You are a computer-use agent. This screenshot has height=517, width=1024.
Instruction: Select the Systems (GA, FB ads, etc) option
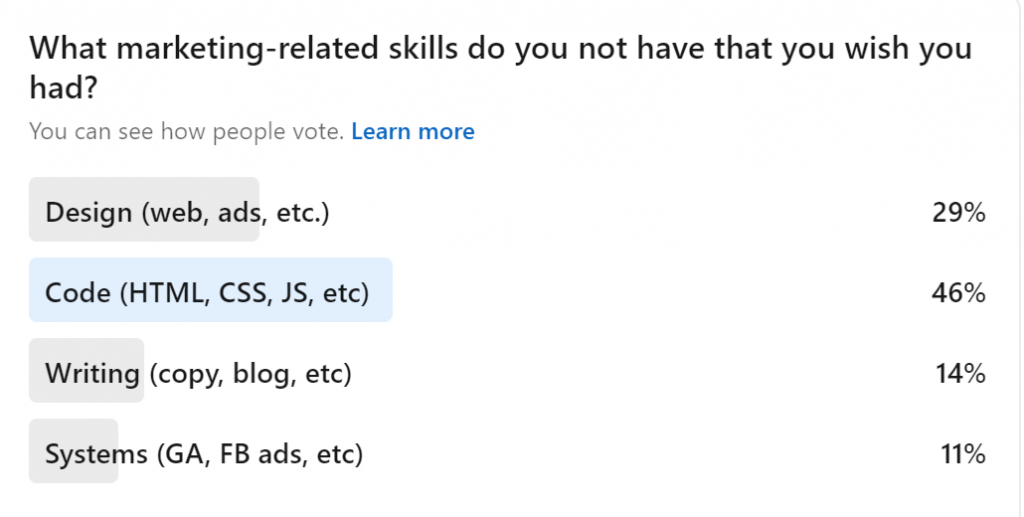(203, 454)
